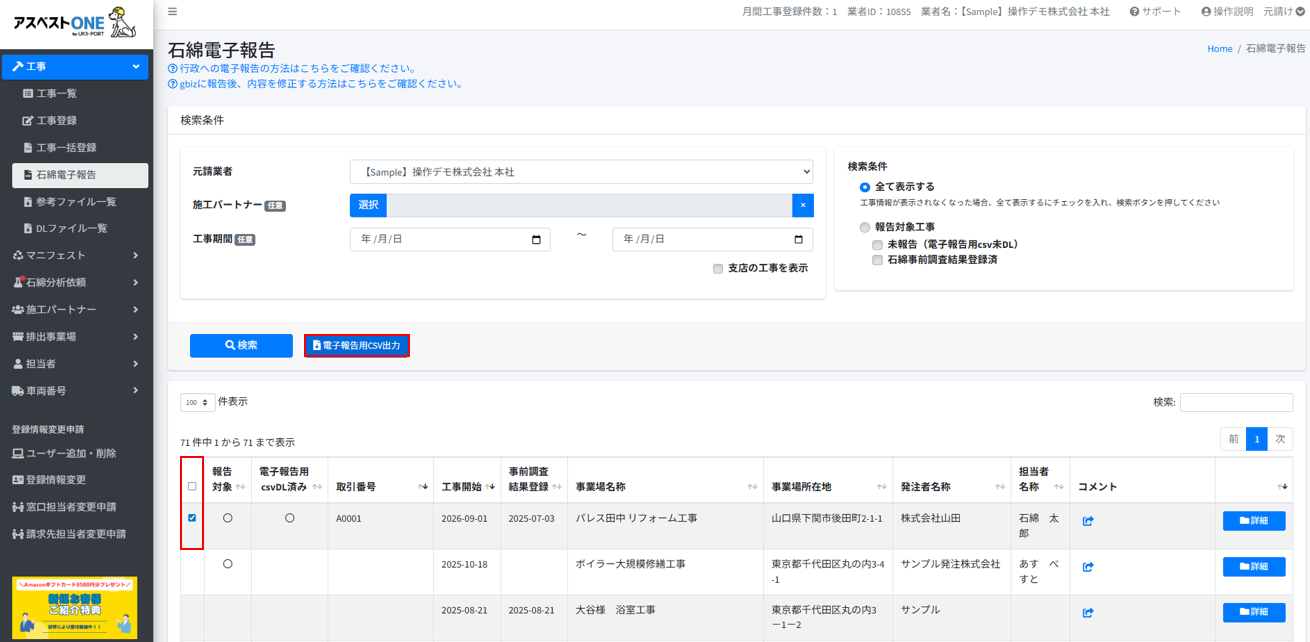Uncheck the A0001 row checkbox

192,518
